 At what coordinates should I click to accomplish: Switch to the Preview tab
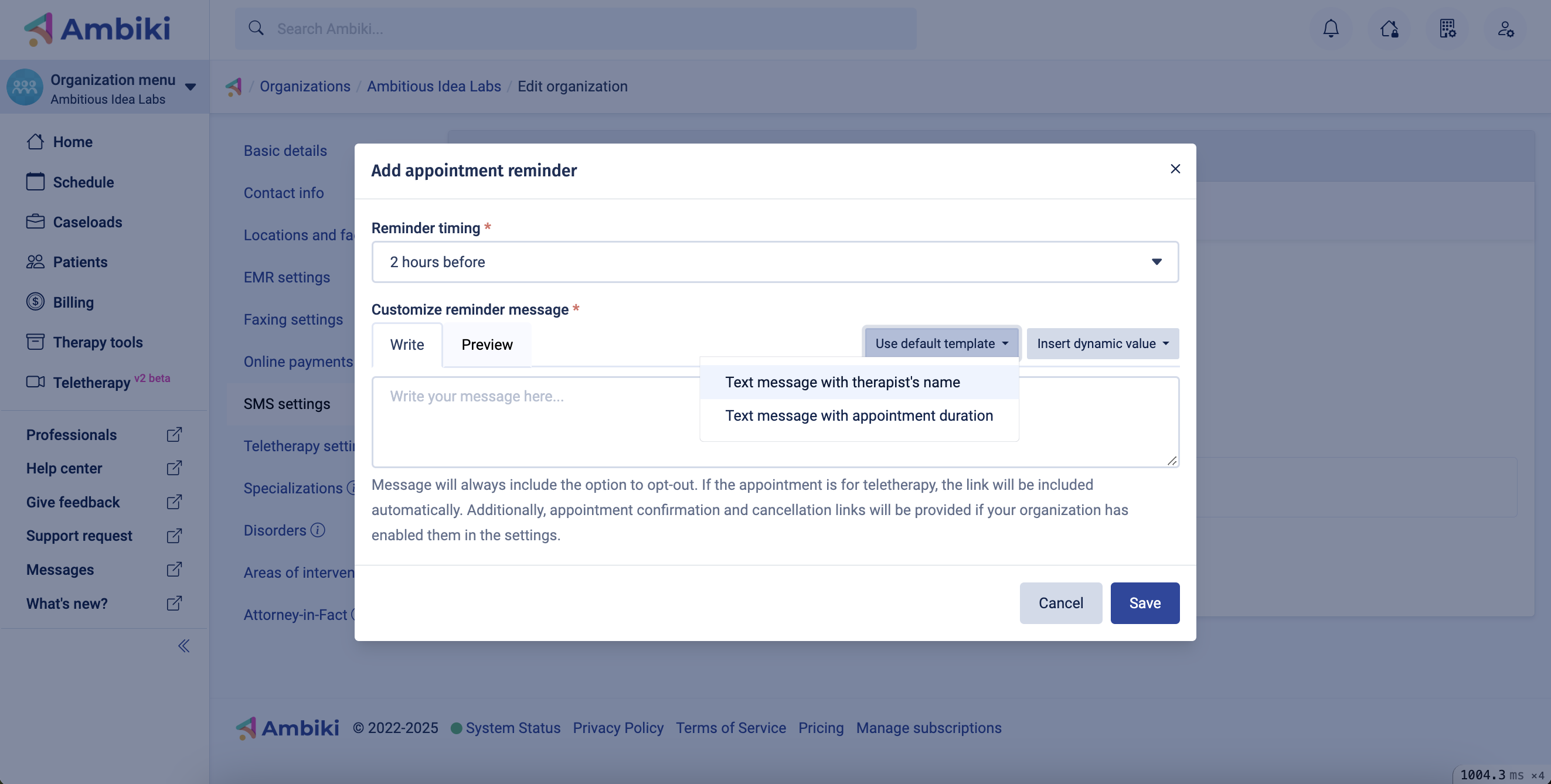coord(487,345)
